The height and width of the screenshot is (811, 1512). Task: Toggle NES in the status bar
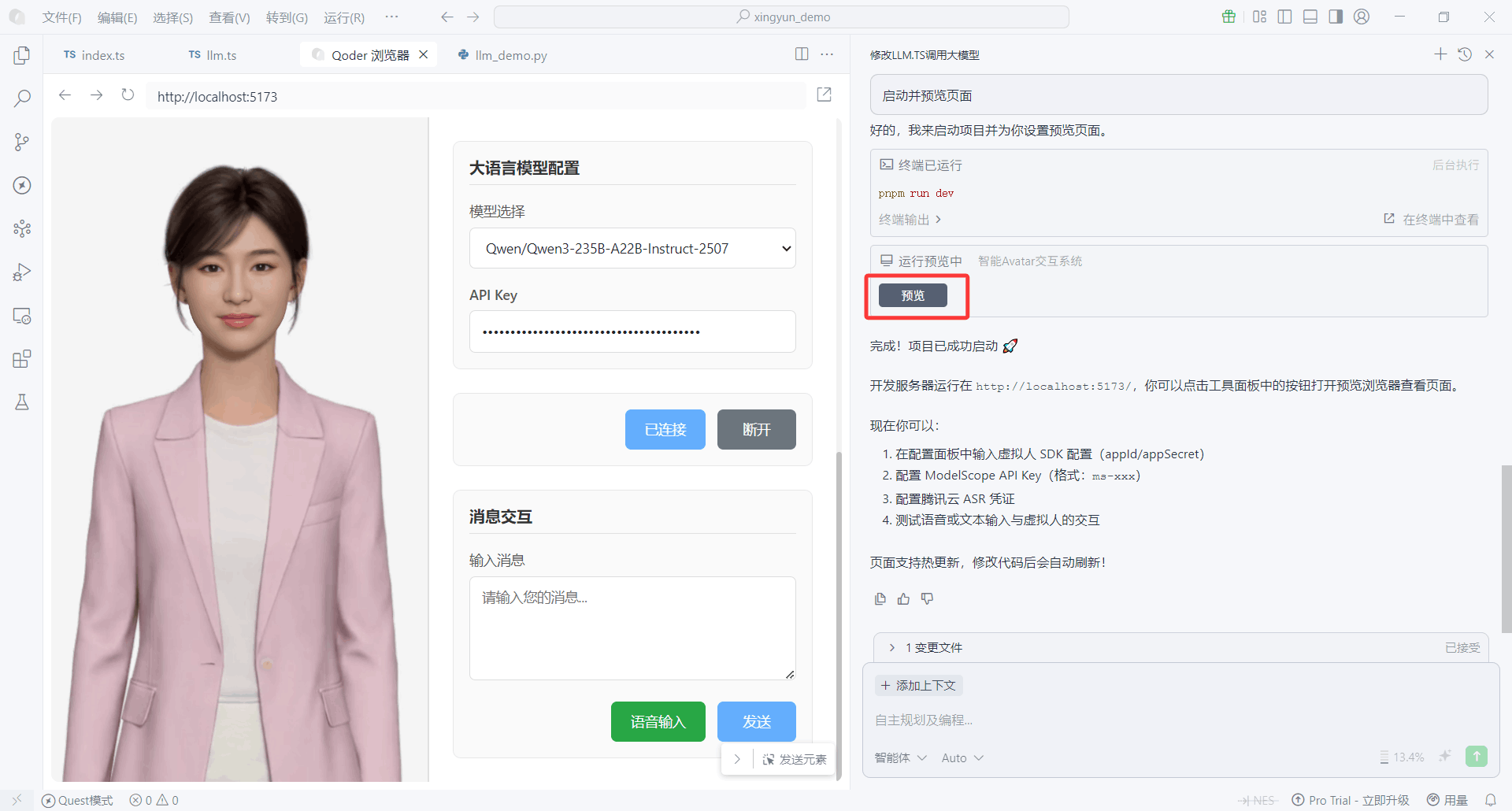coord(1257,800)
